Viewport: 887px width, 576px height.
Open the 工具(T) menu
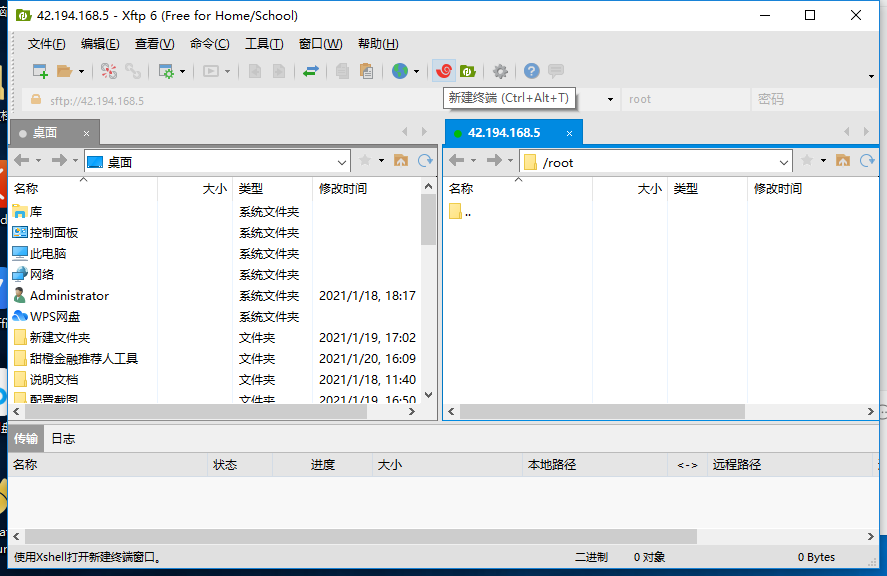[x=264, y=44]
